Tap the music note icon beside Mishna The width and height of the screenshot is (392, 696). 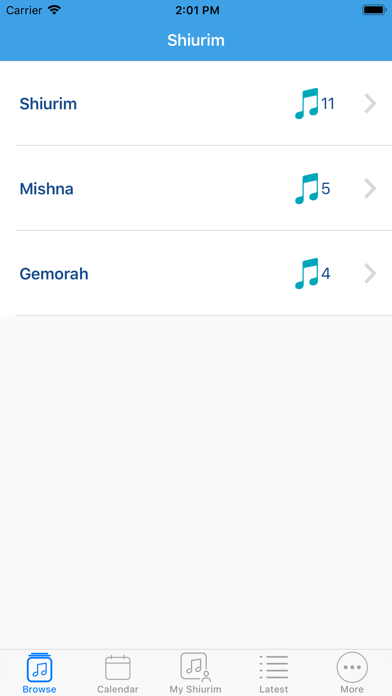coord(307,189)
